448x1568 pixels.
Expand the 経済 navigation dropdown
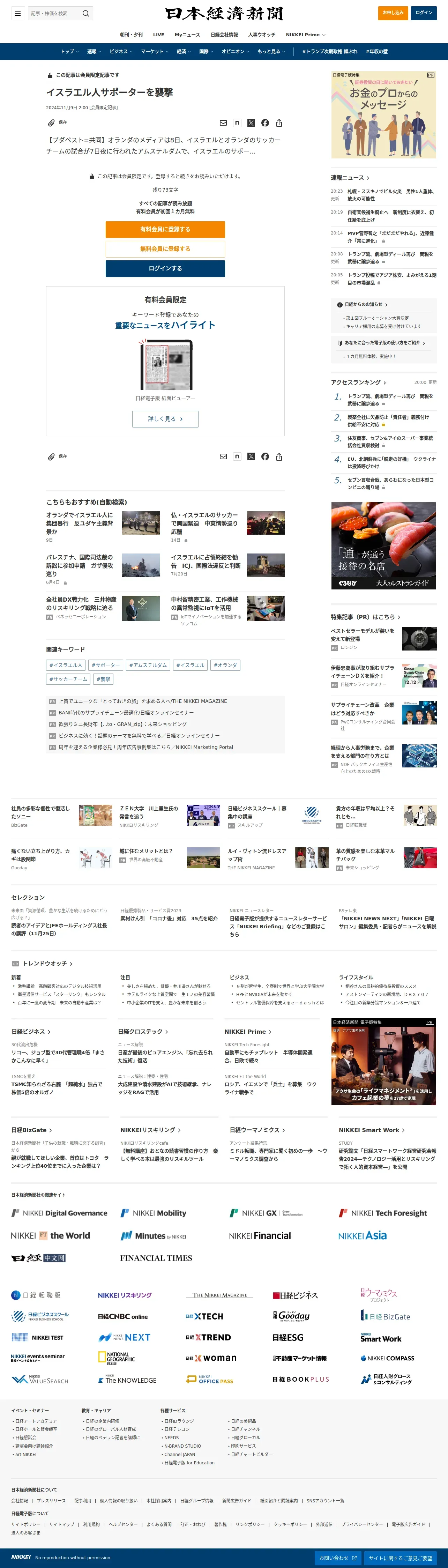coord(184,52)
